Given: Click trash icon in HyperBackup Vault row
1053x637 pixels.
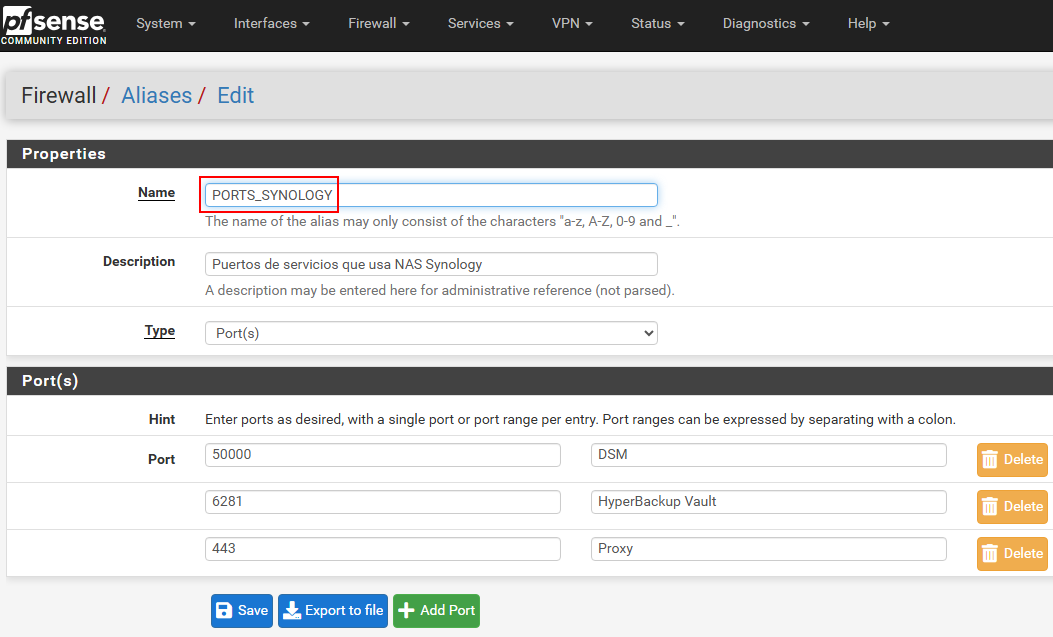Looking at the screenshot, I should (990, 507).
